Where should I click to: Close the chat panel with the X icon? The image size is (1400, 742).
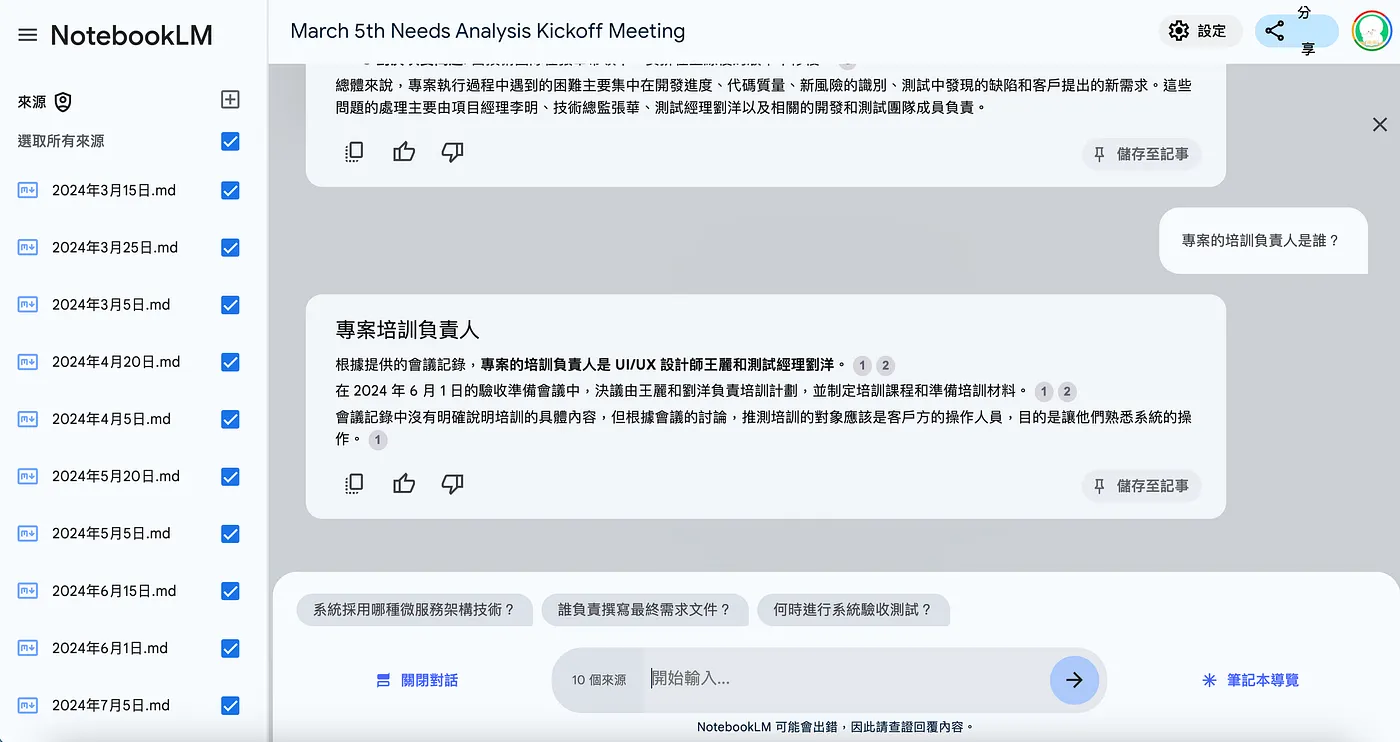click(1380, 125)
